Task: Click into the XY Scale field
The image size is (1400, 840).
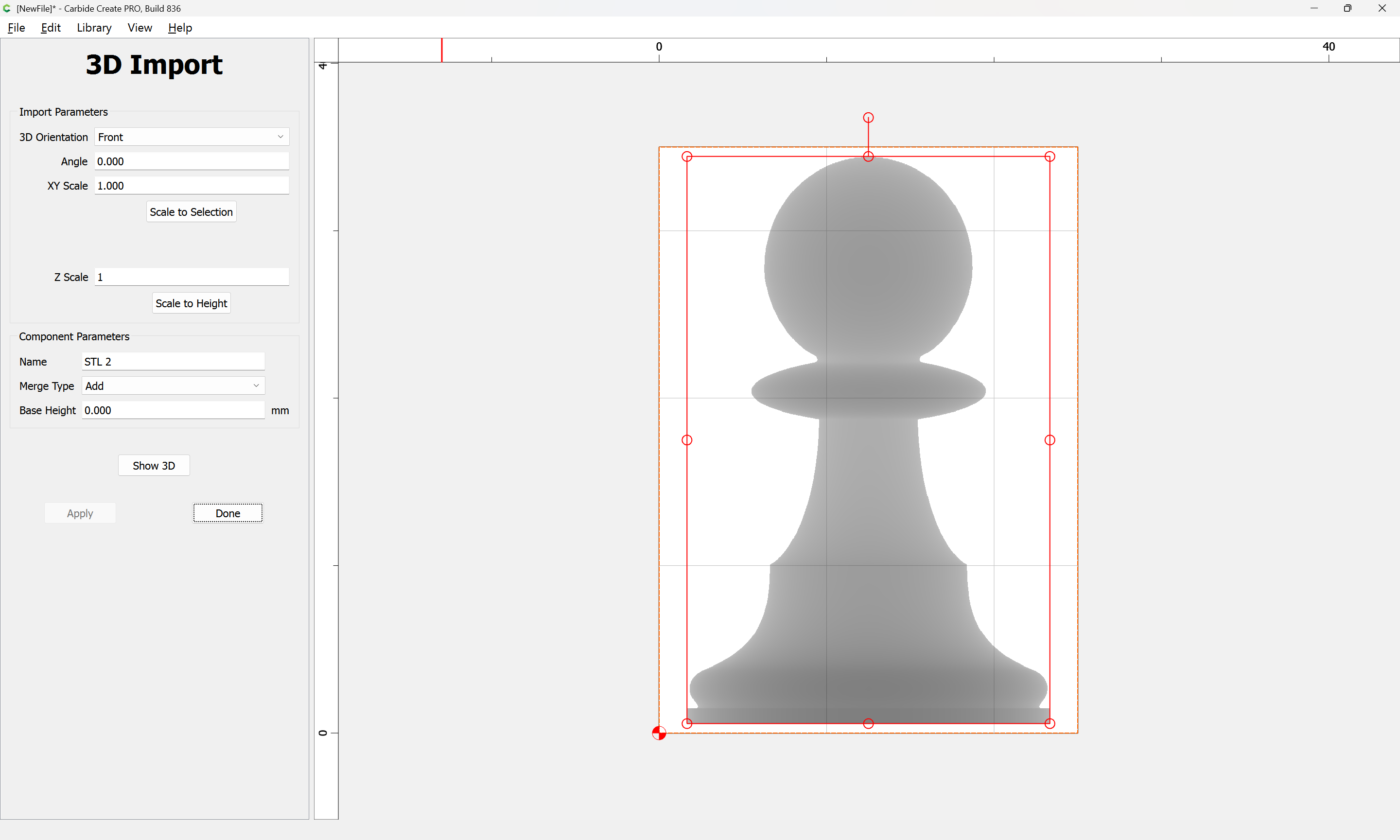Action: 191,186
